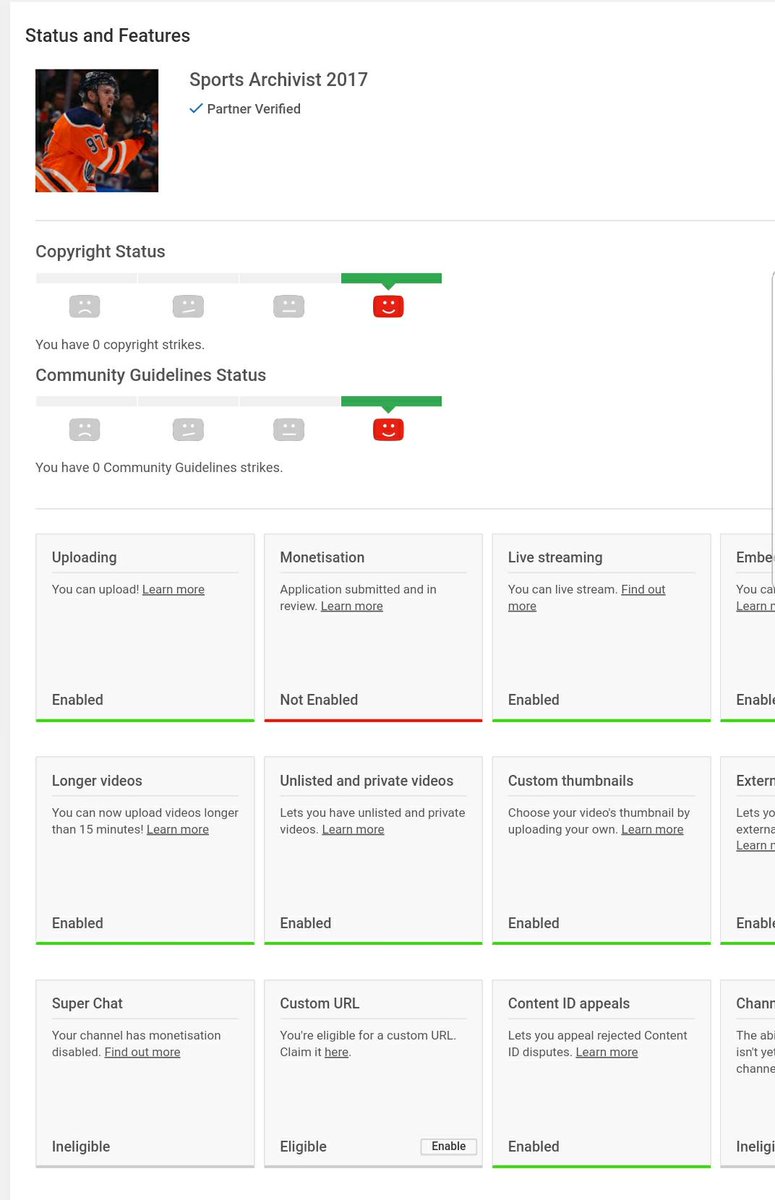The height and width of the screenshot is (1200, 775).
Task: Open Learn more in Longer videos card
Action: point(178,829)
